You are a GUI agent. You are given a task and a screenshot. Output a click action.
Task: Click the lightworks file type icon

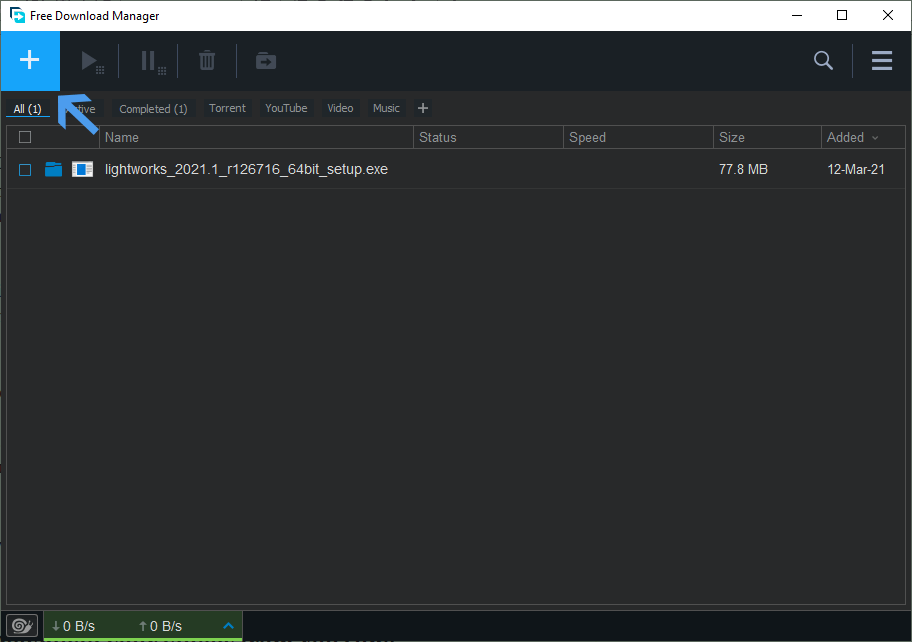tap(83, 169)
